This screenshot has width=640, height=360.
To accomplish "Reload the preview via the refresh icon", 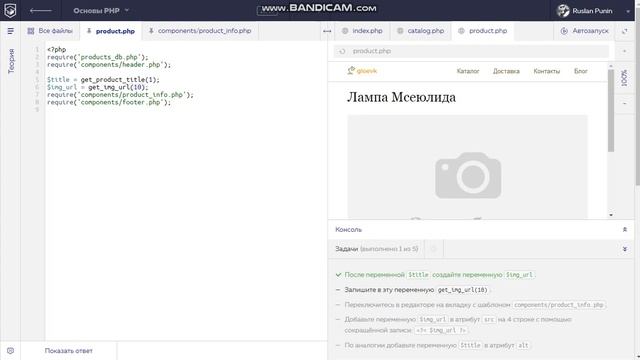I will 342,51.
